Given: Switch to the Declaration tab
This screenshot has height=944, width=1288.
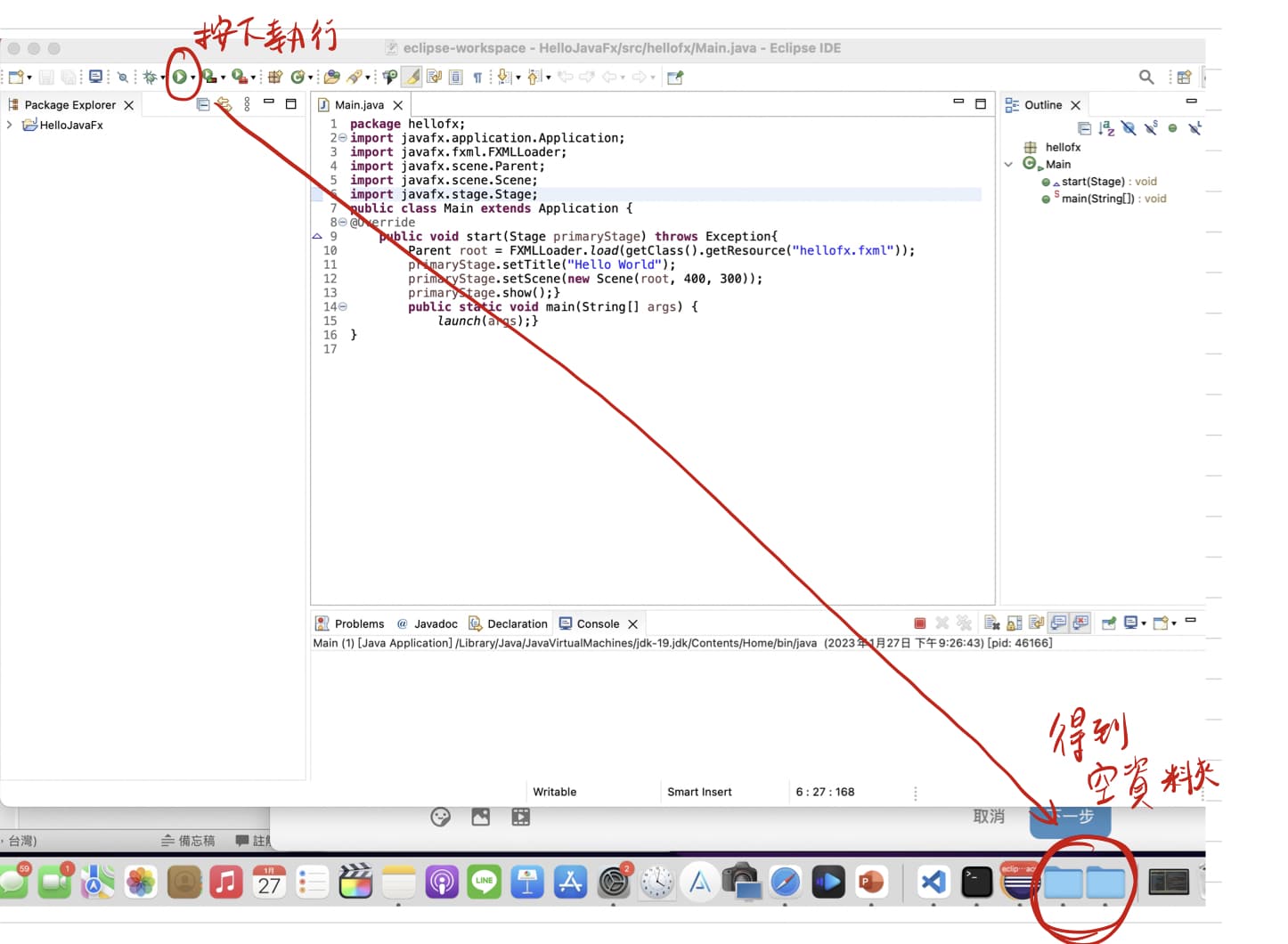Looking at the screenshot, I should point(517,623).
